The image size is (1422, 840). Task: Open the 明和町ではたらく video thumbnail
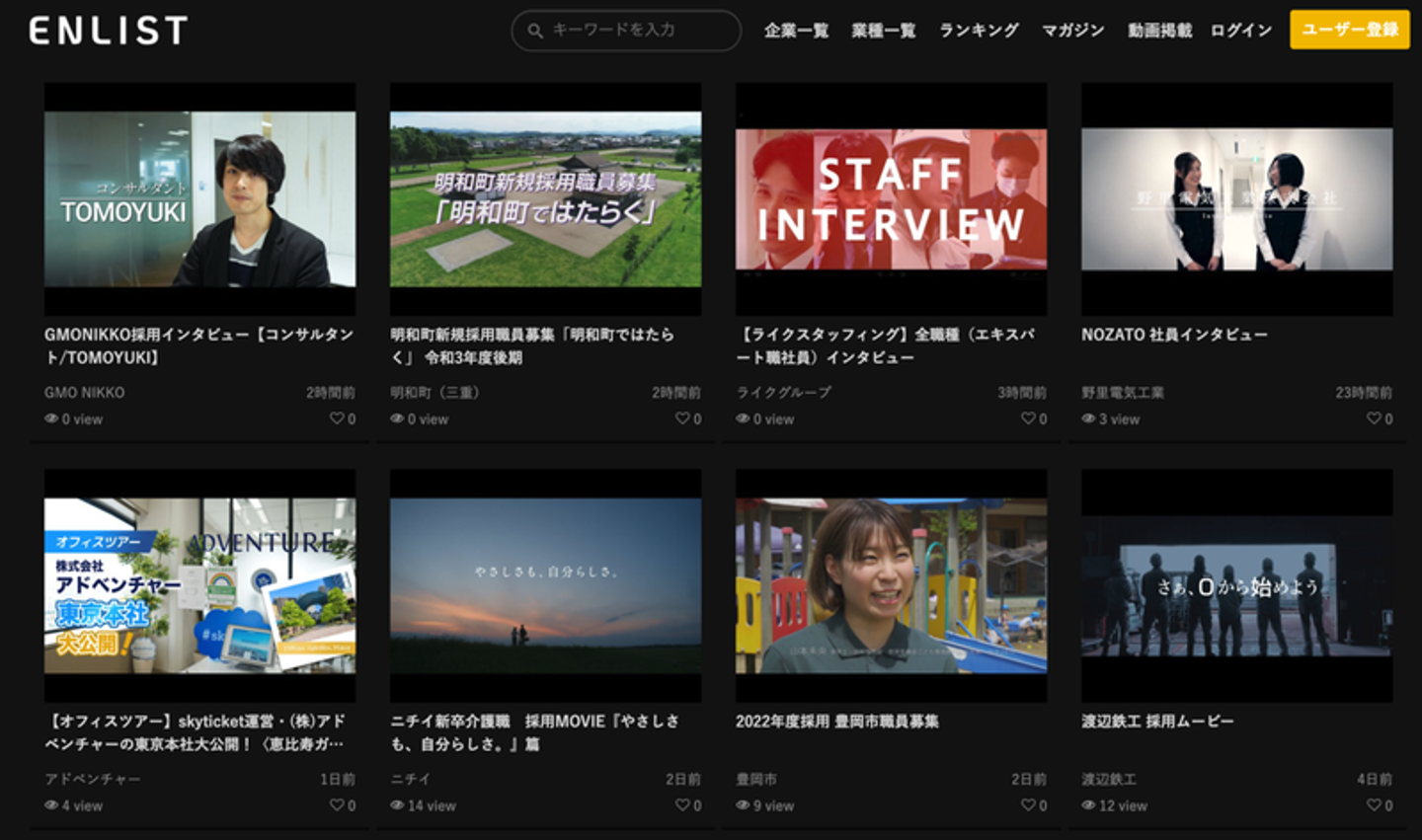click(x=546, y=199)
